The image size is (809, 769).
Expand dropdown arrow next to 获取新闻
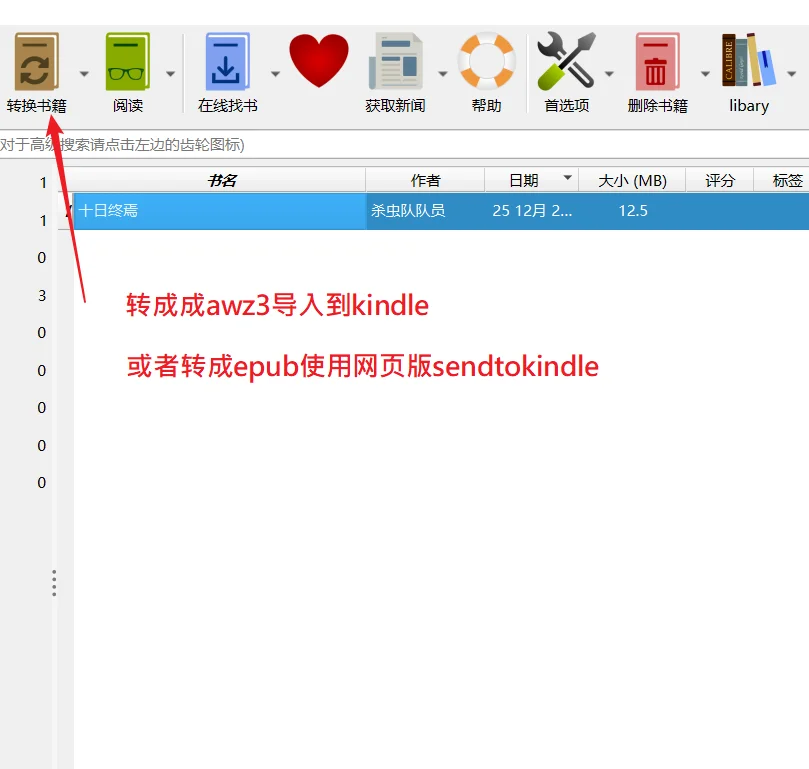click(x=443, y=74)
